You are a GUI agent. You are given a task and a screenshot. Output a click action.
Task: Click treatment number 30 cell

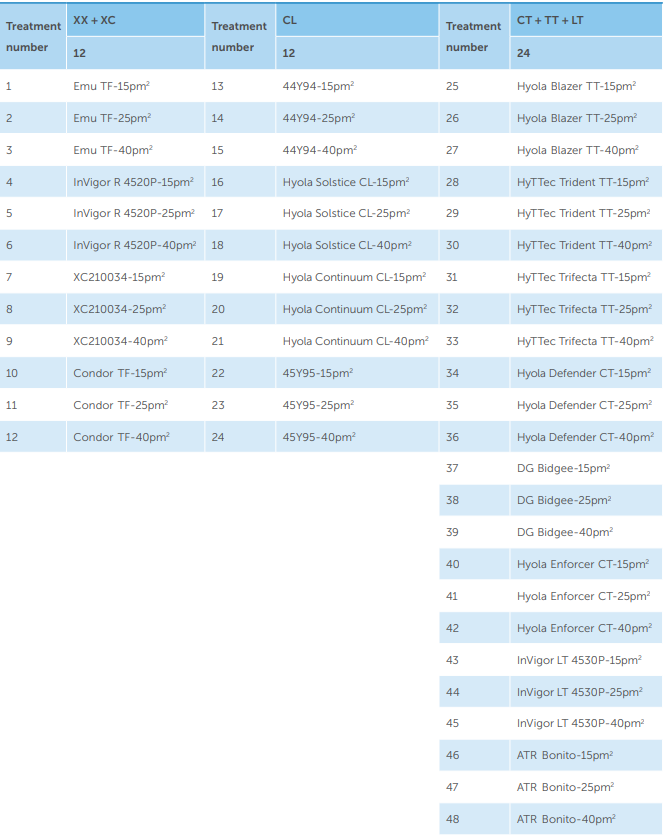(474, 245)
